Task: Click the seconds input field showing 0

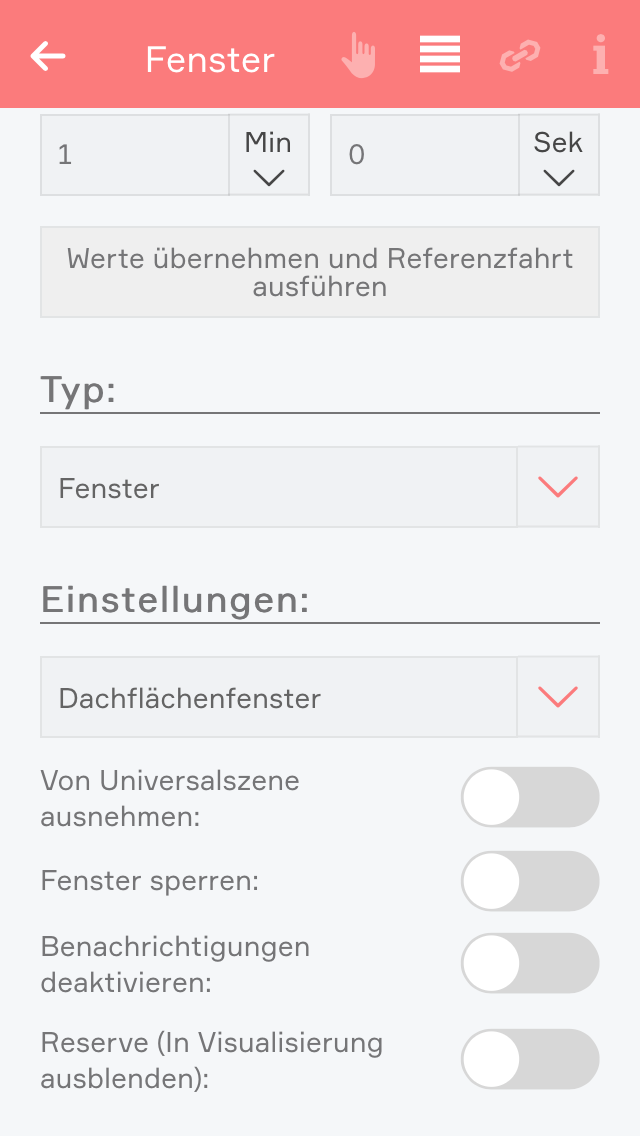Action: (424, 156)
